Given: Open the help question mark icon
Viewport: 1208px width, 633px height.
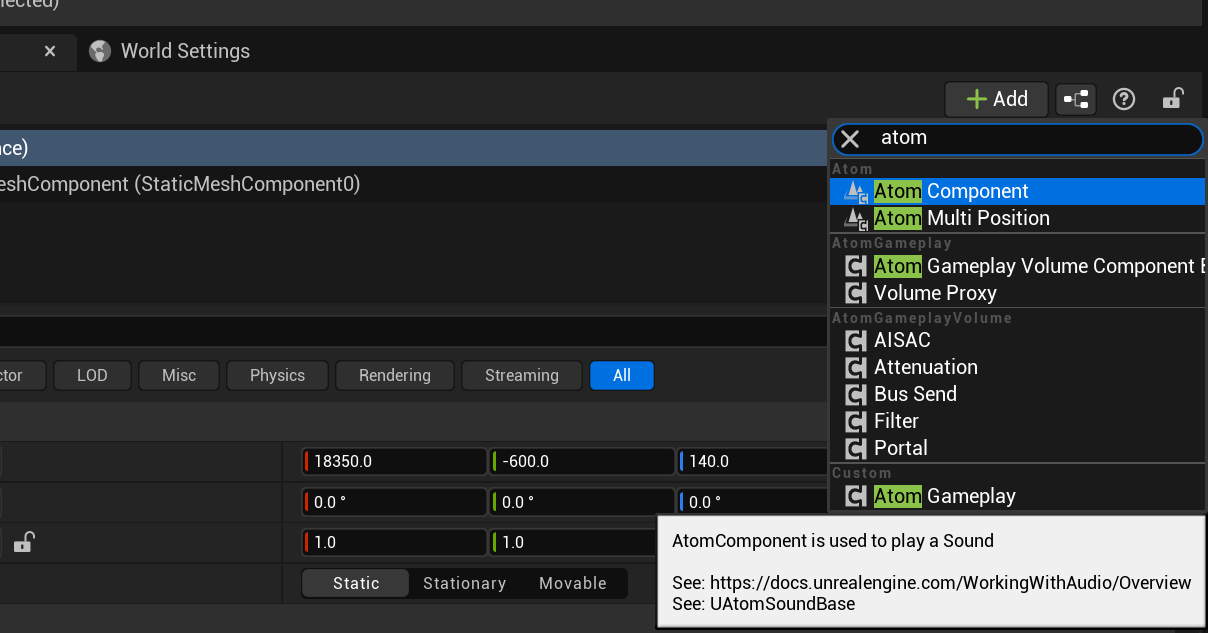Looking at the screenshot, I should click(1124, 99).
